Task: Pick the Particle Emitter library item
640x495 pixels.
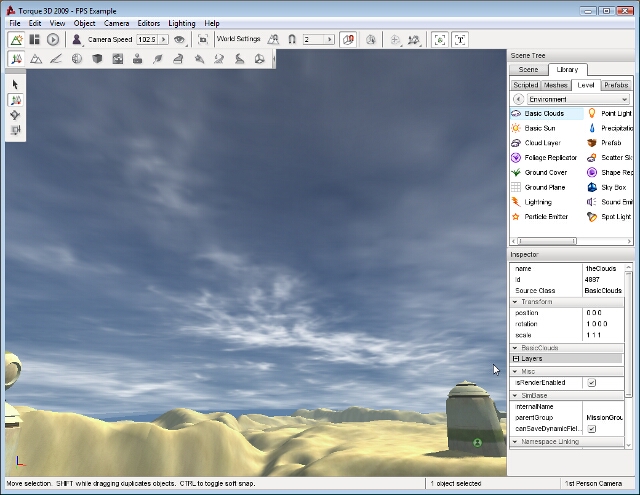Action: 545,216
